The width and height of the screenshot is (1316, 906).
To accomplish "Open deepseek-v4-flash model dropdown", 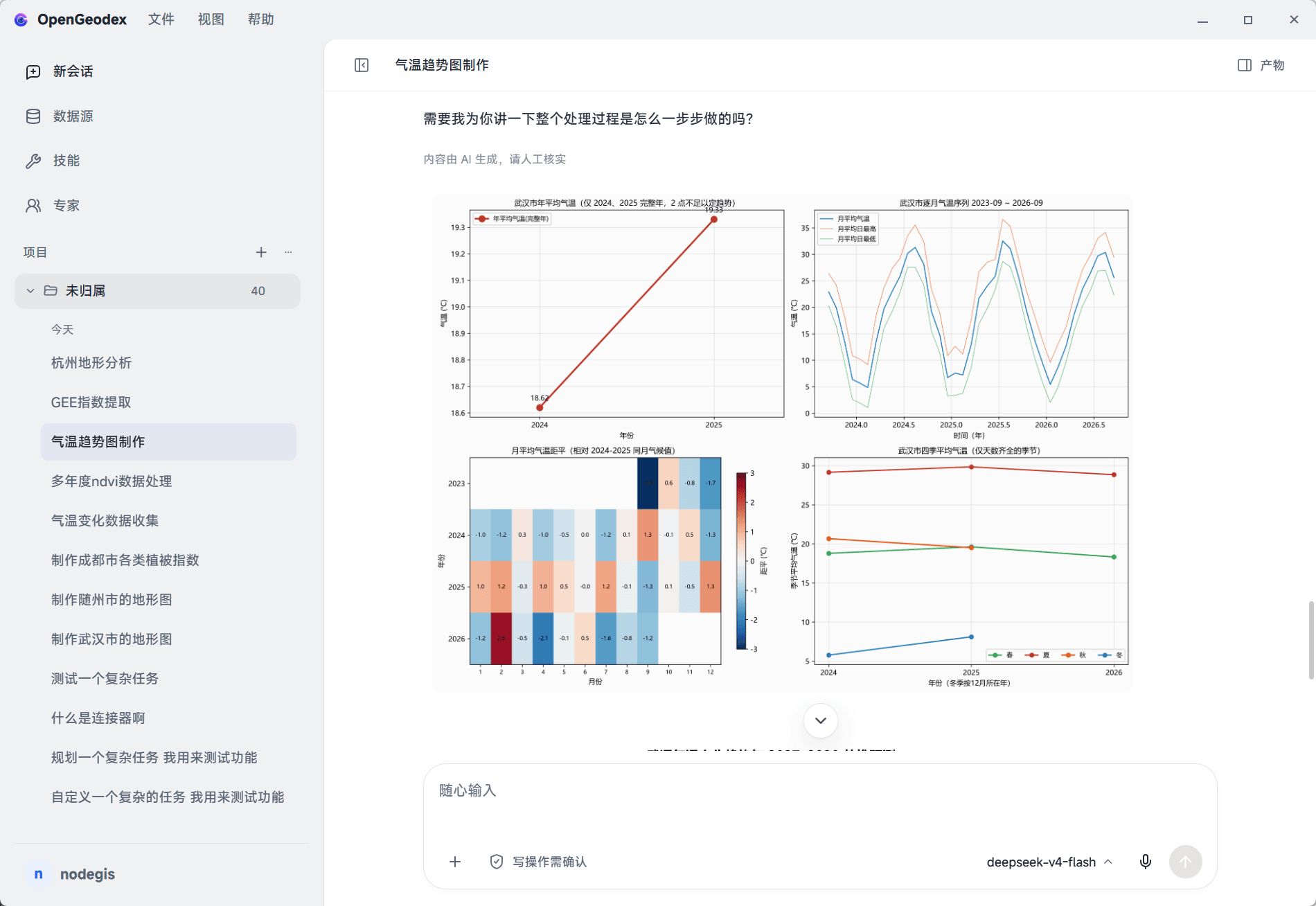I will 1049,862.
